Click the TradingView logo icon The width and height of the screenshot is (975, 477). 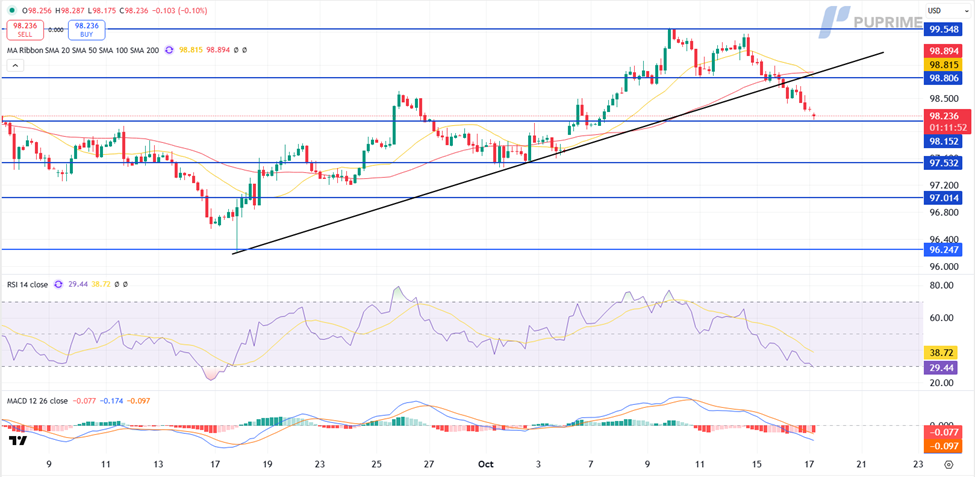click(x=16, y=440)
